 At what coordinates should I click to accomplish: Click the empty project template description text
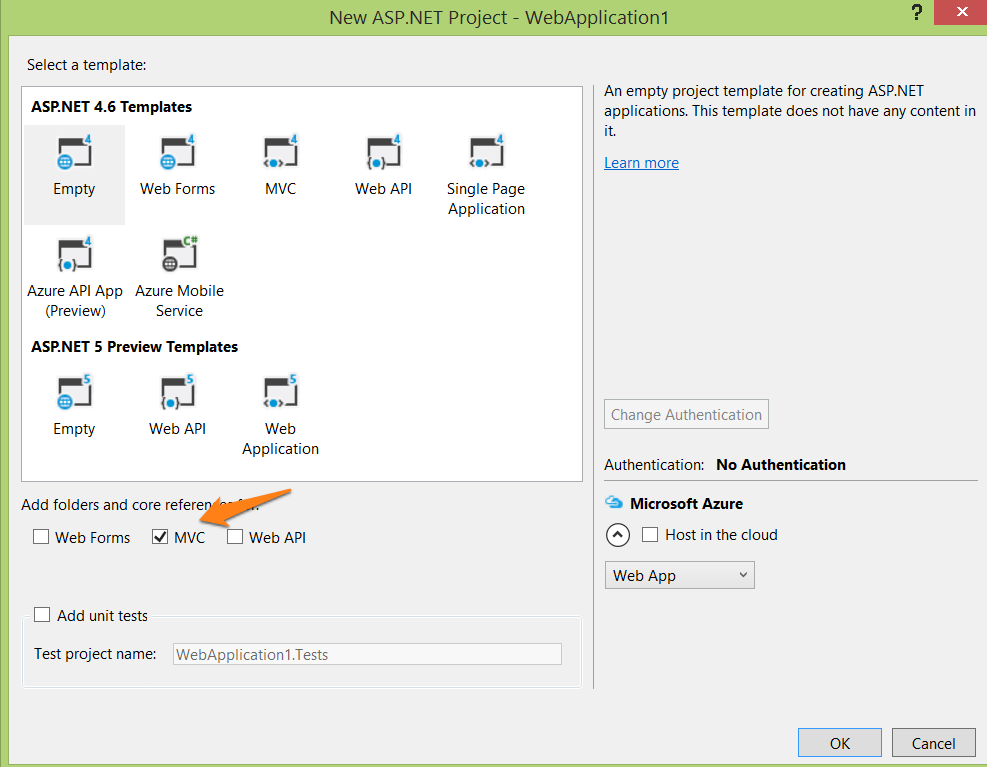pyautogui.click(x=790, y=111)
